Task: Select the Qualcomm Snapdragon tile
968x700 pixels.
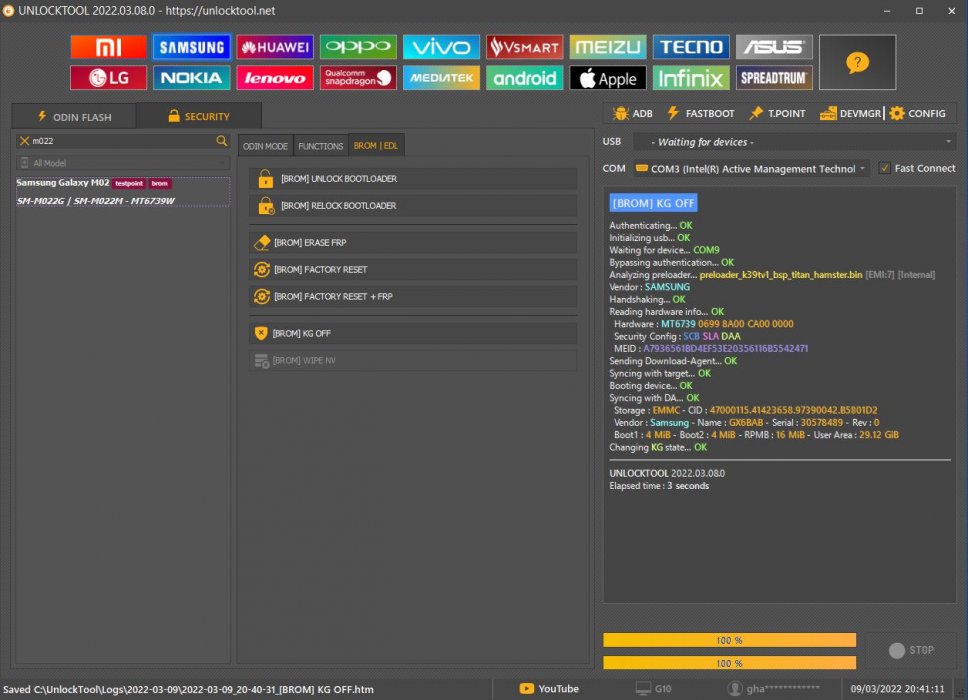Action: pyautogui.click(x=358, y=78)
